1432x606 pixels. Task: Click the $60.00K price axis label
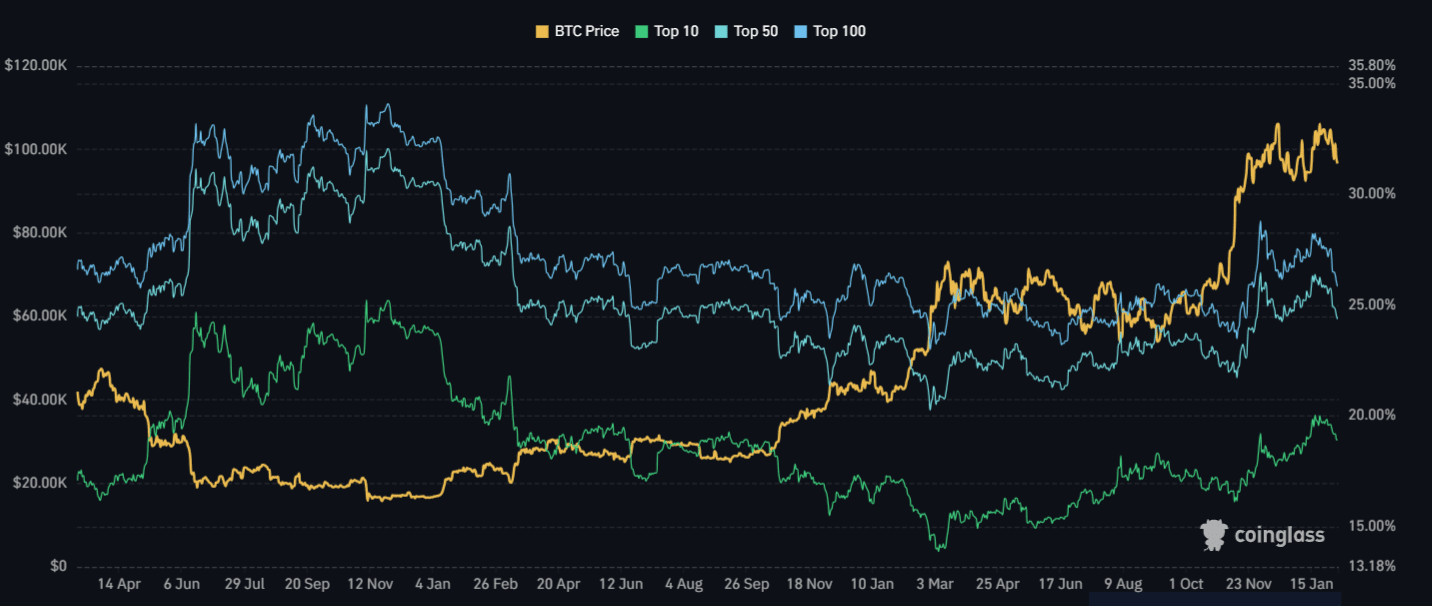point(38,316)
